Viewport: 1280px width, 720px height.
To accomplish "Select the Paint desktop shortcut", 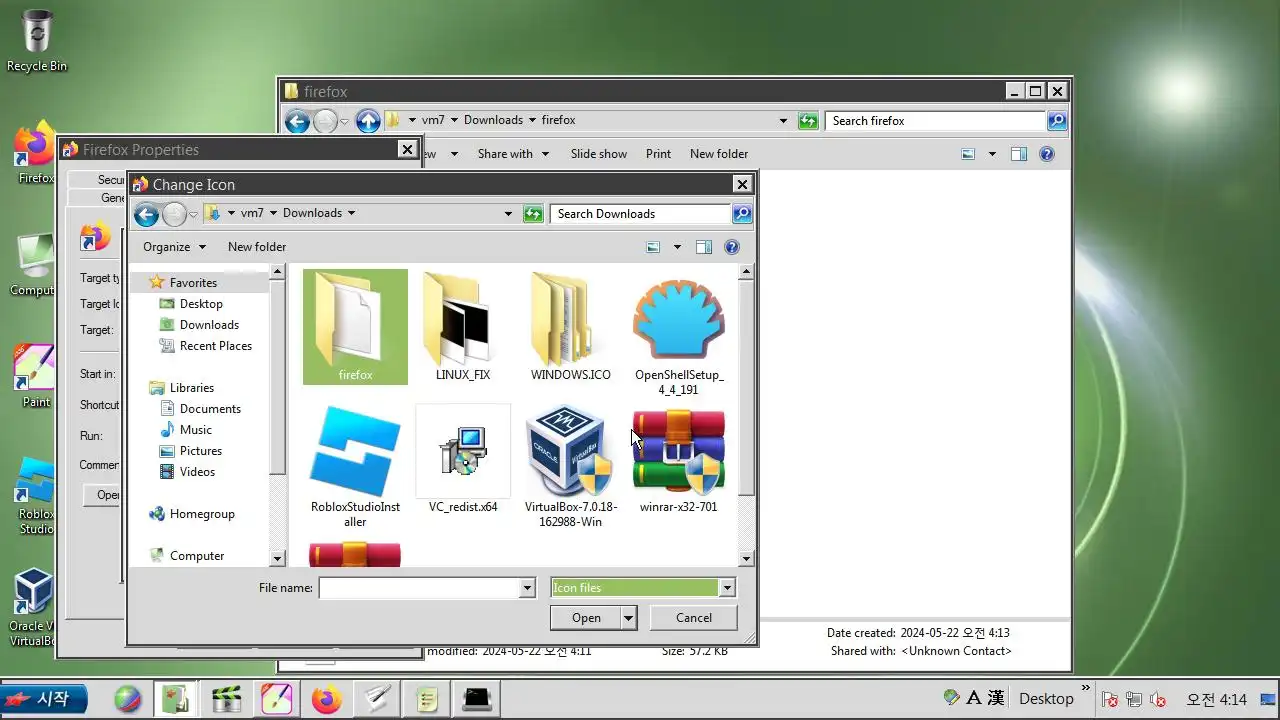I will pyautogui.click(x=36, y=376).
